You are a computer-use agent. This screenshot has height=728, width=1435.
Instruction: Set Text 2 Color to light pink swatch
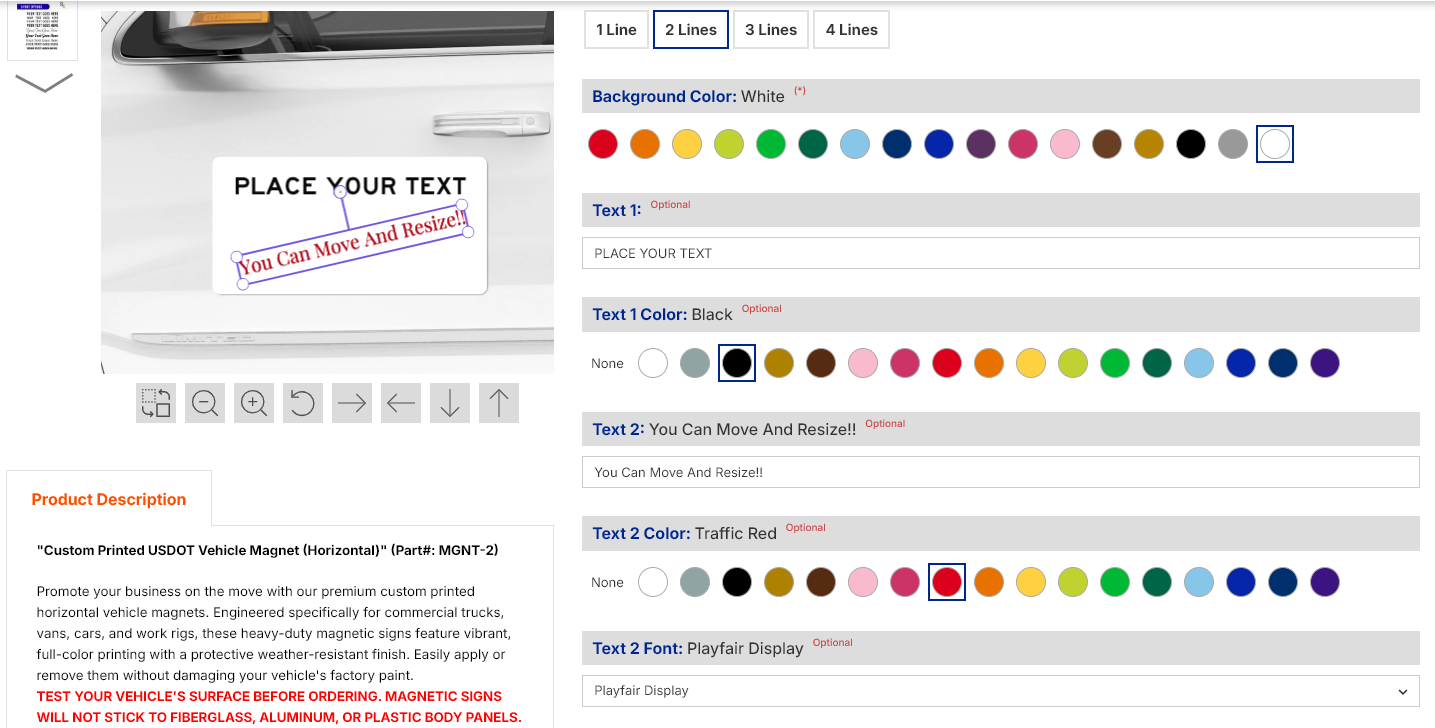pyautogui.click(x=863, y=582)
